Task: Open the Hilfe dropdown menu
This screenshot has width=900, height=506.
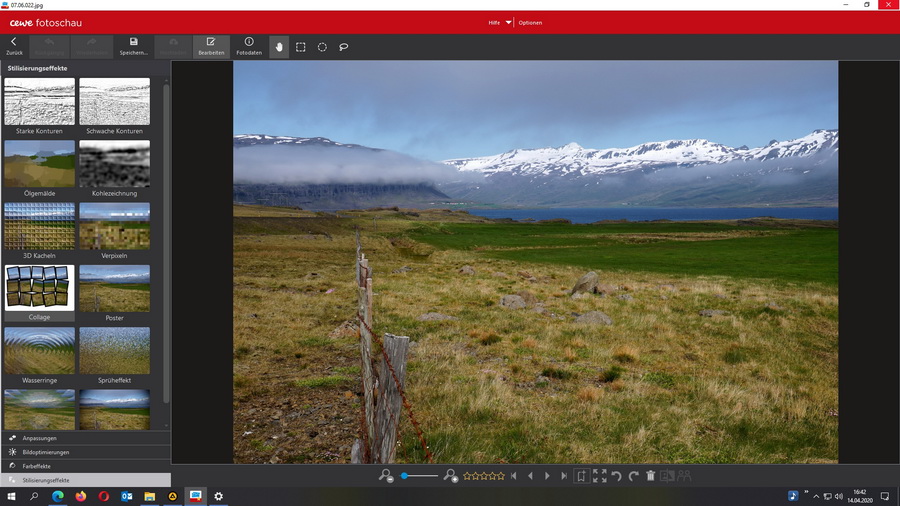Action: coord(499,22)
